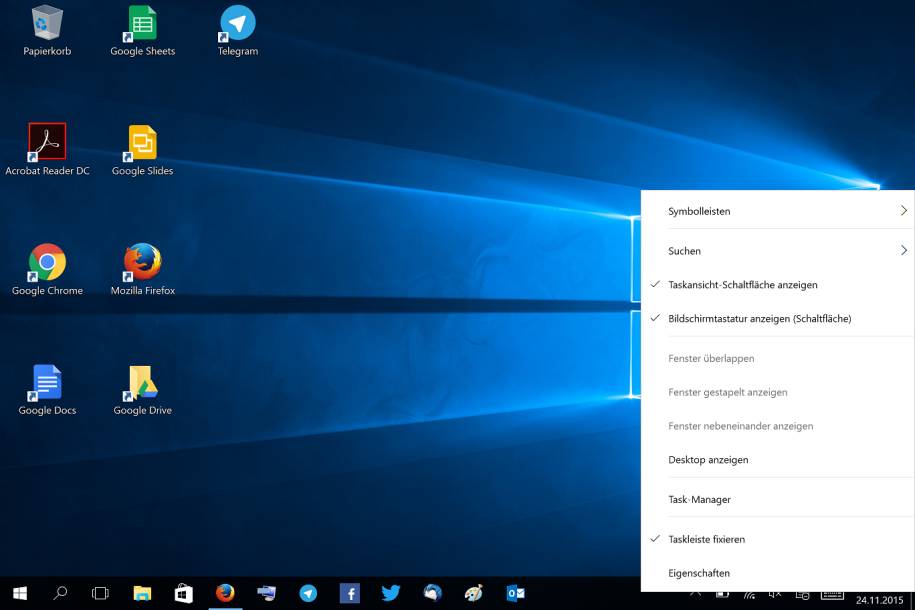Select the Google Drive desktop shortcut

(x=142, y=389)
